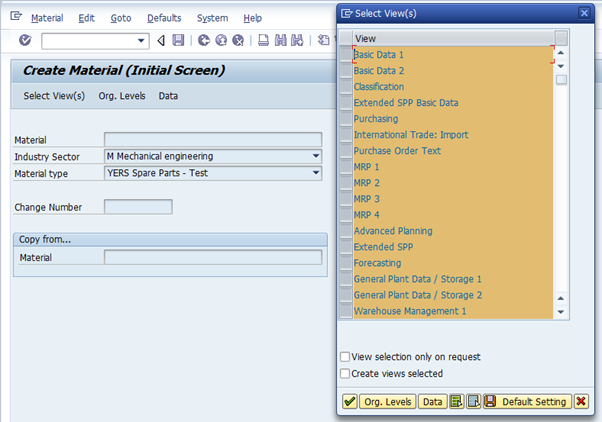Tick the Create views selected checkbox

345,374
